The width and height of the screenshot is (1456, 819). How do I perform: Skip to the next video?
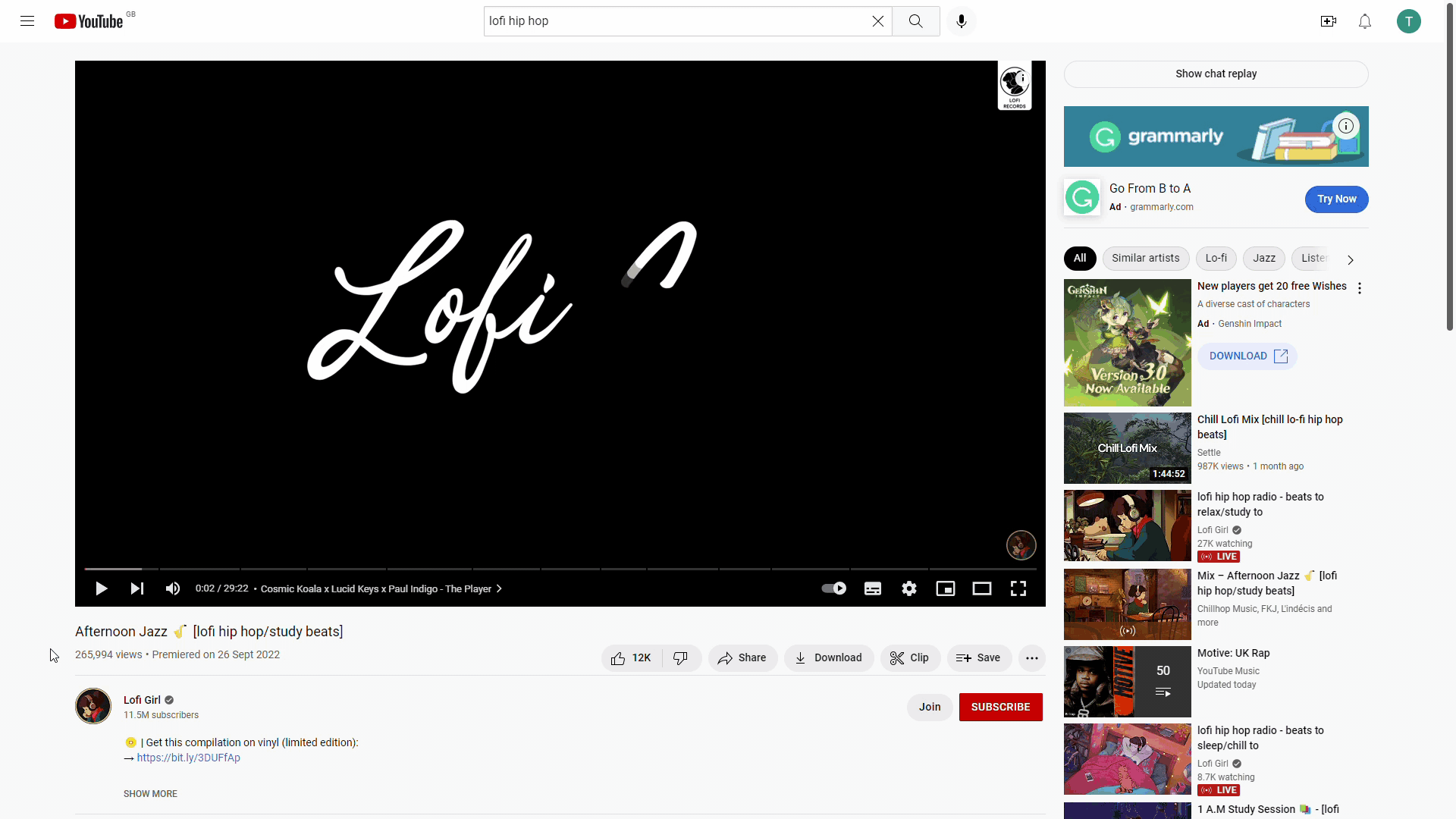tap(137, 588)
